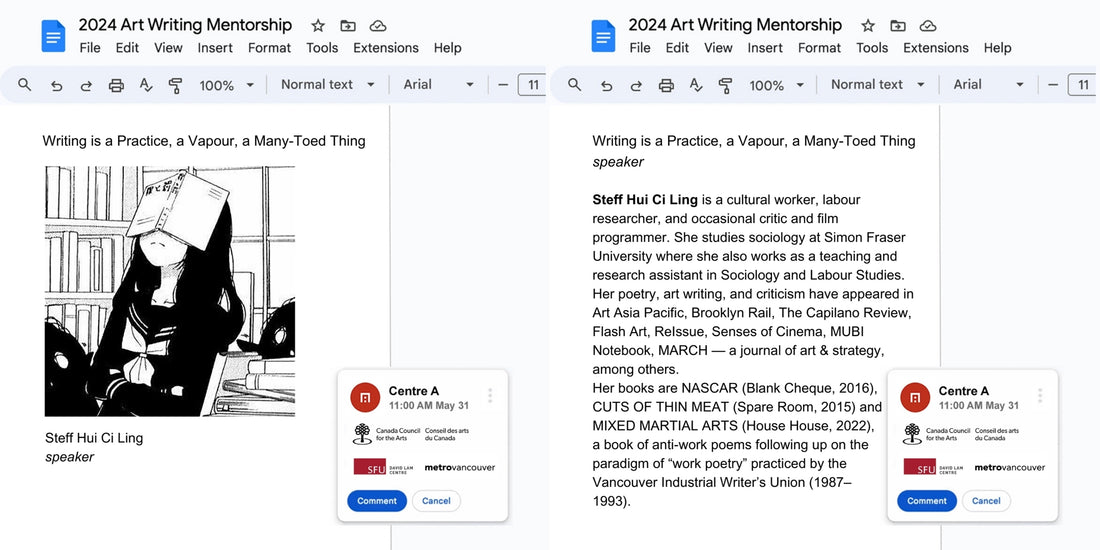The image size is (1100, 550).
Task: Click the redo arrow in the right document toolbar
Action: 636,85
